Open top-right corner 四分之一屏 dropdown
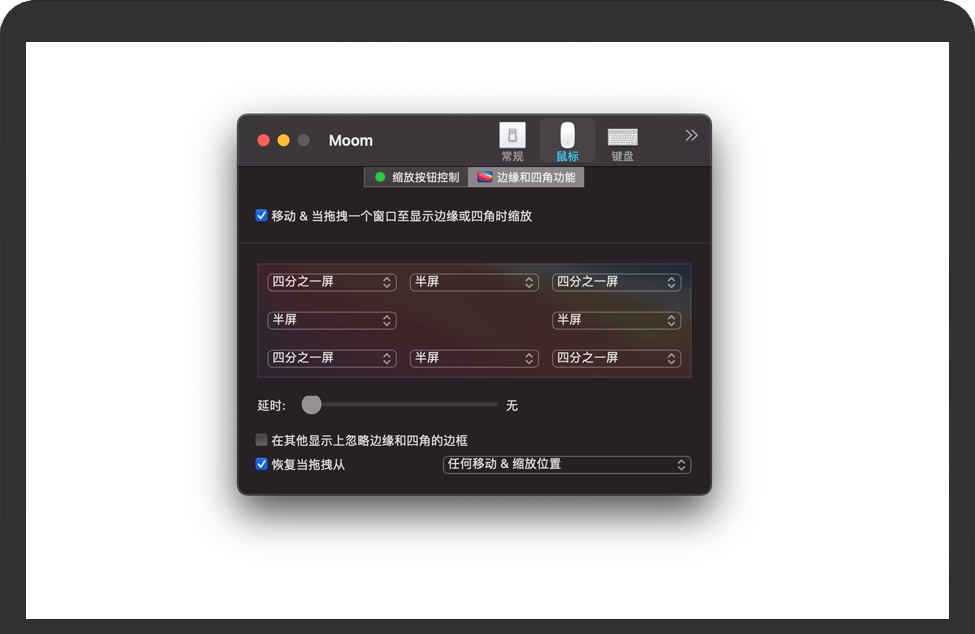This screenshot has width=975, height=634. coord(617,282)
